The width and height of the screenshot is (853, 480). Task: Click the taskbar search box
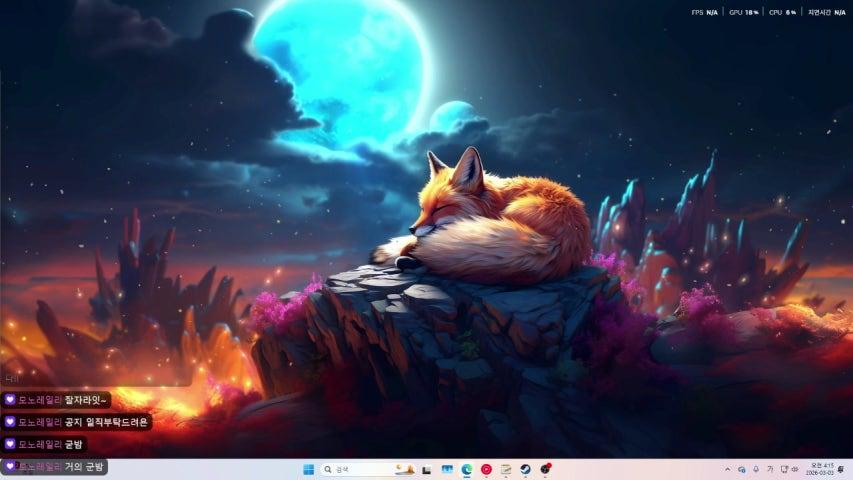368,470
